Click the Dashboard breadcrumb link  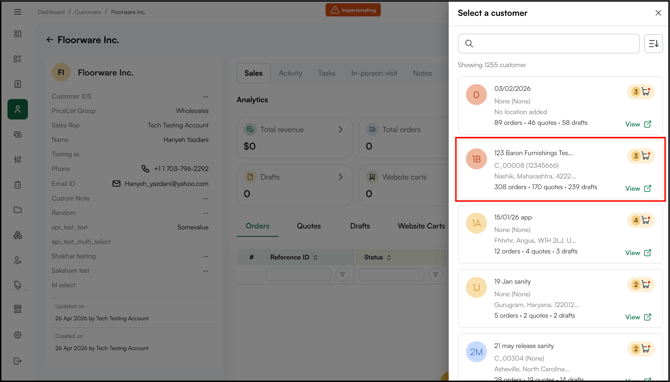(x=51, y=12)
